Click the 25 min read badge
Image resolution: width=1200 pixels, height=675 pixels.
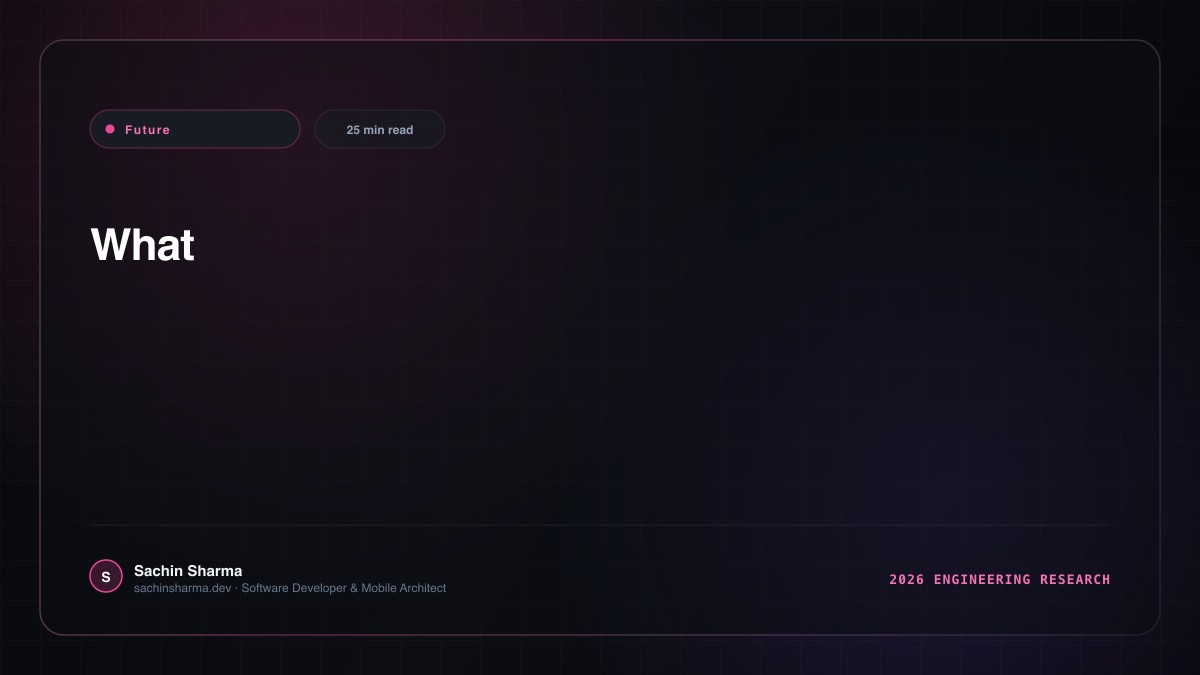tap(380, 129)
